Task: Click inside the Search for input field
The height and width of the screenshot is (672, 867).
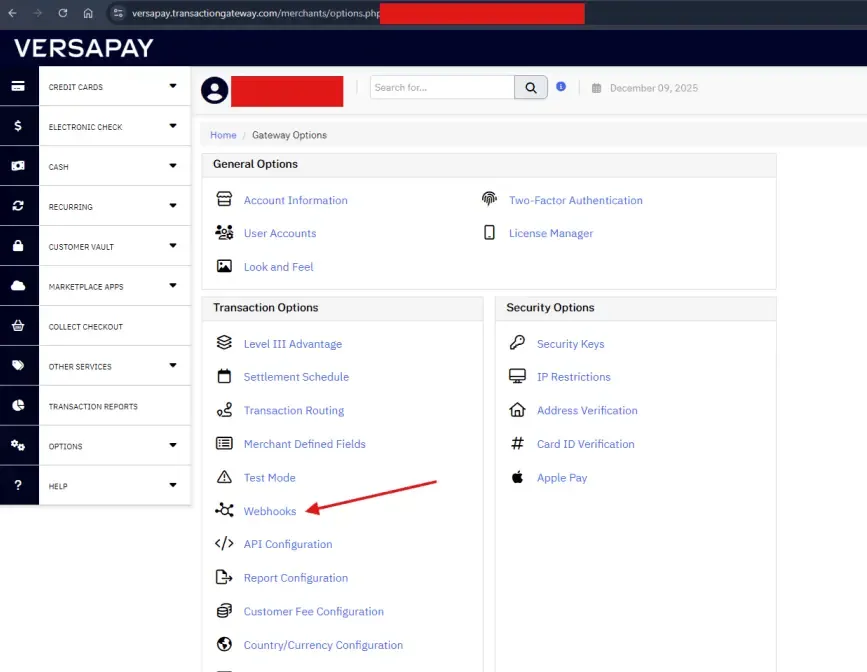Action: pos(440,87)
